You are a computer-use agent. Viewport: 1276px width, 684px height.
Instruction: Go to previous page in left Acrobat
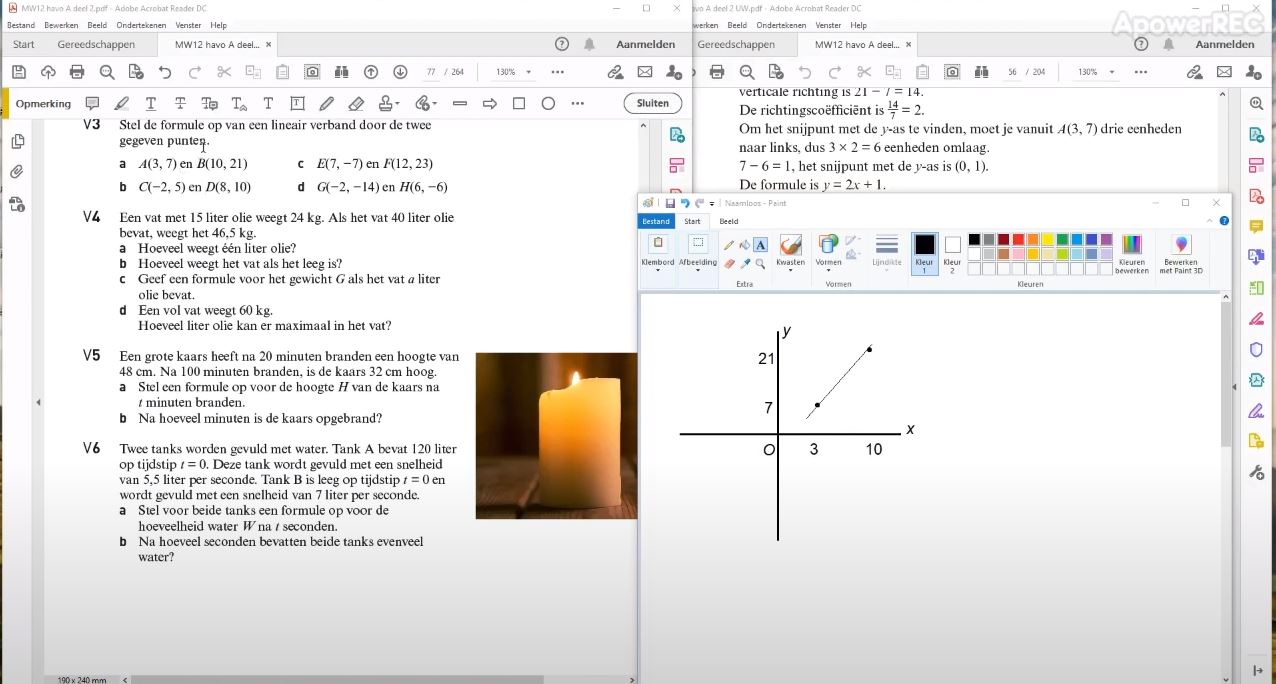371,72
